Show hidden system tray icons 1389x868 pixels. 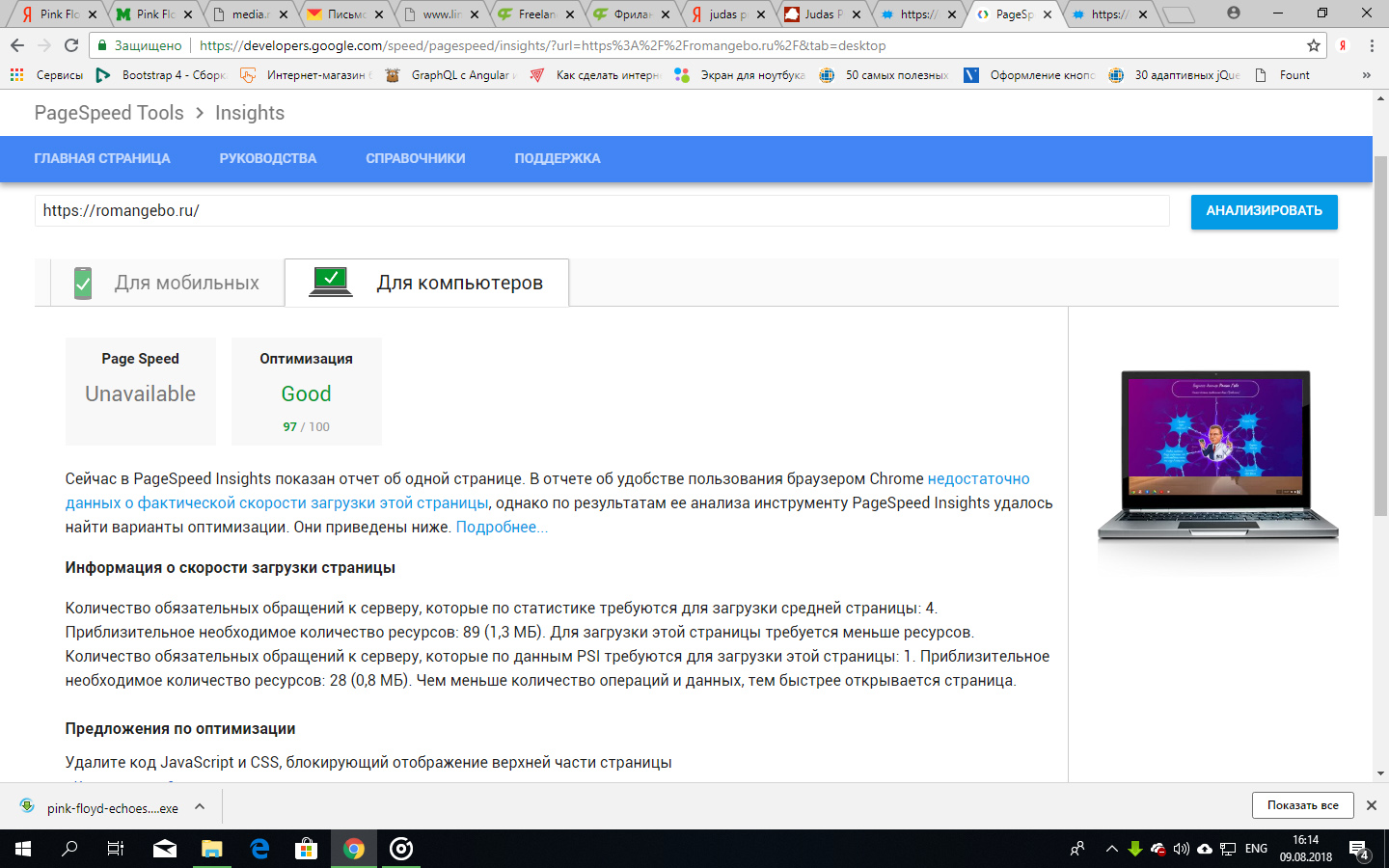pyautogui.click(x=1111, y=849)
